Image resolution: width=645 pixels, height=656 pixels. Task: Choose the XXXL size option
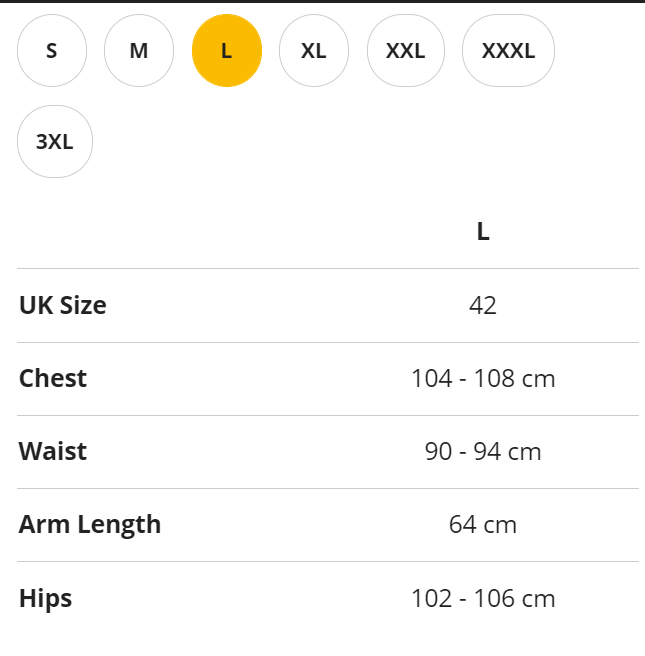(508, 51)
